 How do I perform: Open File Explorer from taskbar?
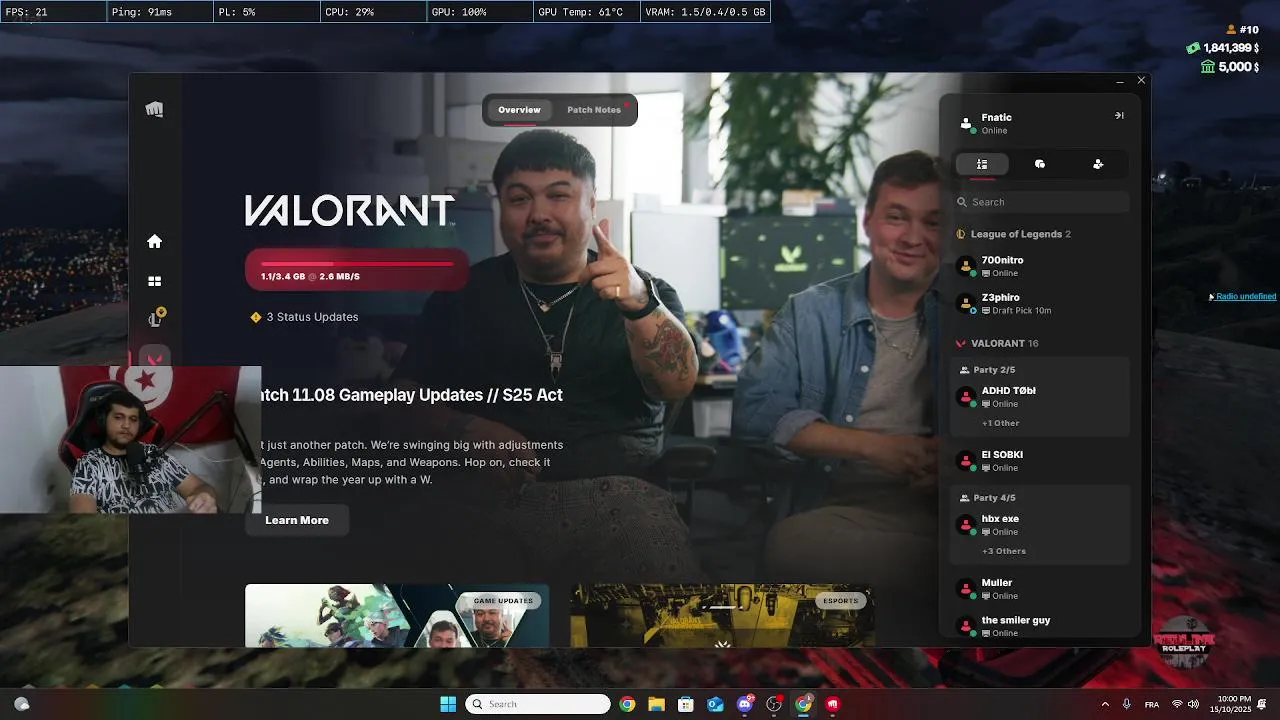coord(656,704)
